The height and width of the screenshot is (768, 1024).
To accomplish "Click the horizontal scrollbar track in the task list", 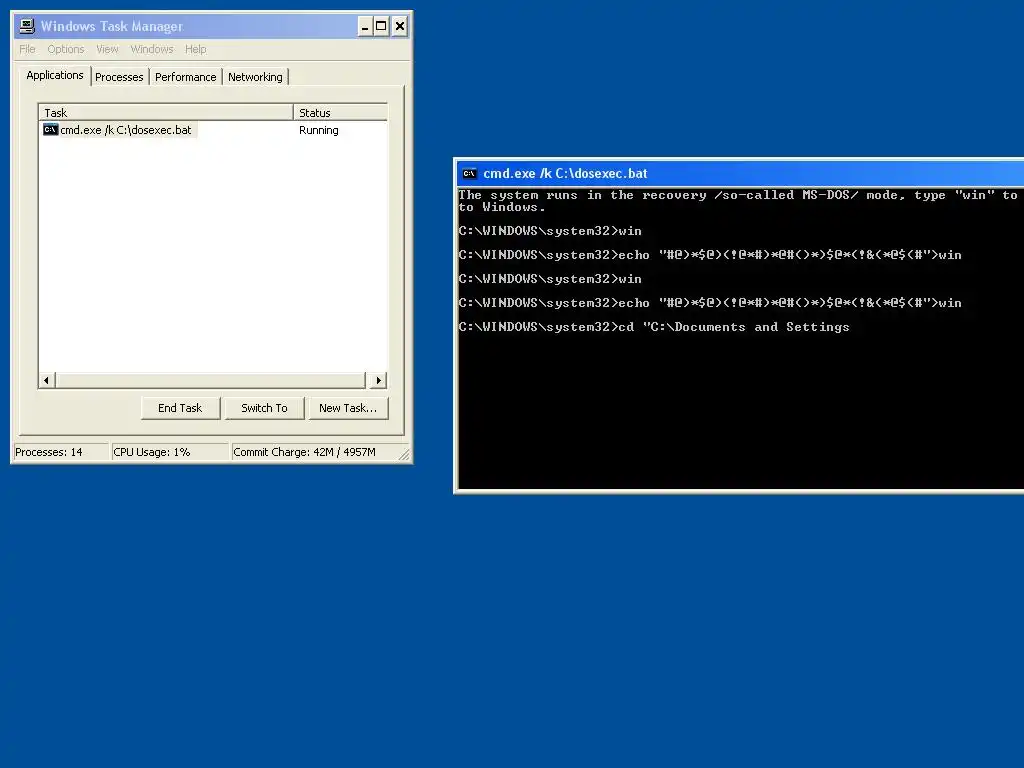I will click(x=210, y=380).
